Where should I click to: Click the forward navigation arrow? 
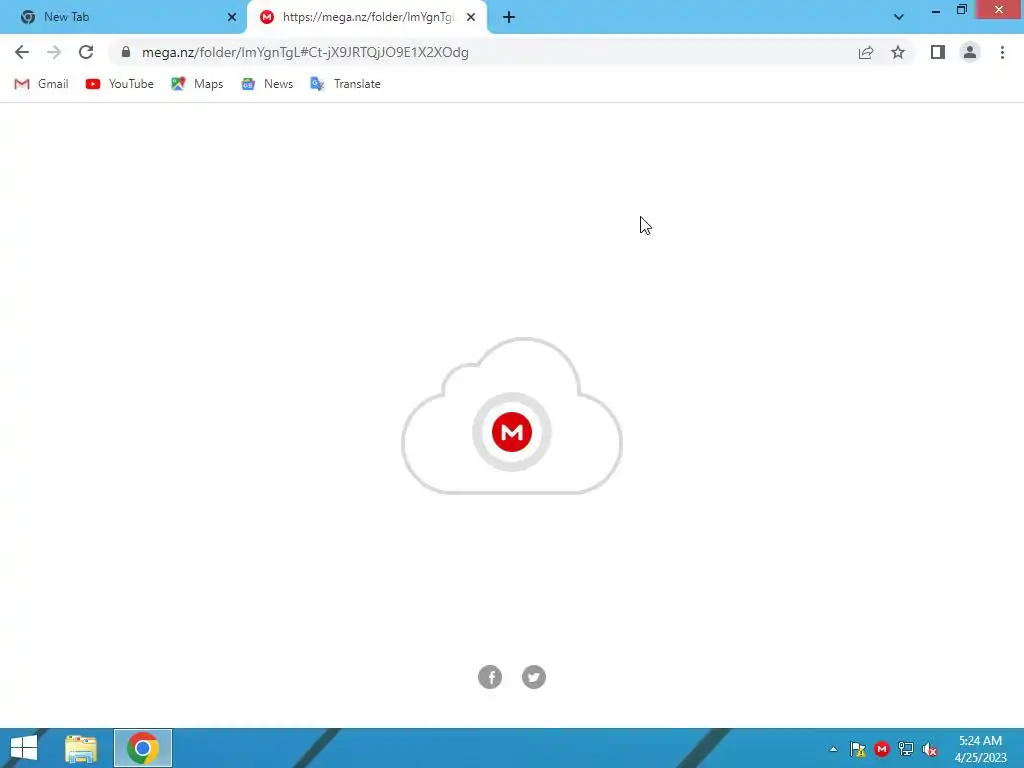click(x=54, y=52)
